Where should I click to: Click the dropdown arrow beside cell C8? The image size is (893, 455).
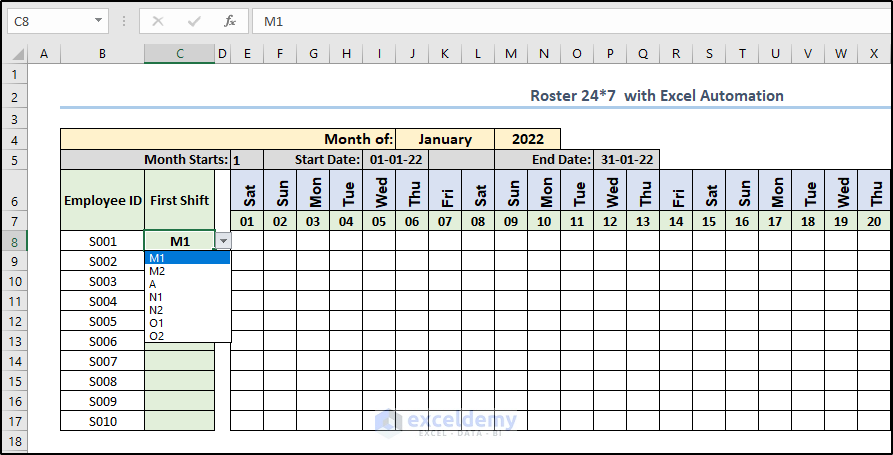(223, 241)
